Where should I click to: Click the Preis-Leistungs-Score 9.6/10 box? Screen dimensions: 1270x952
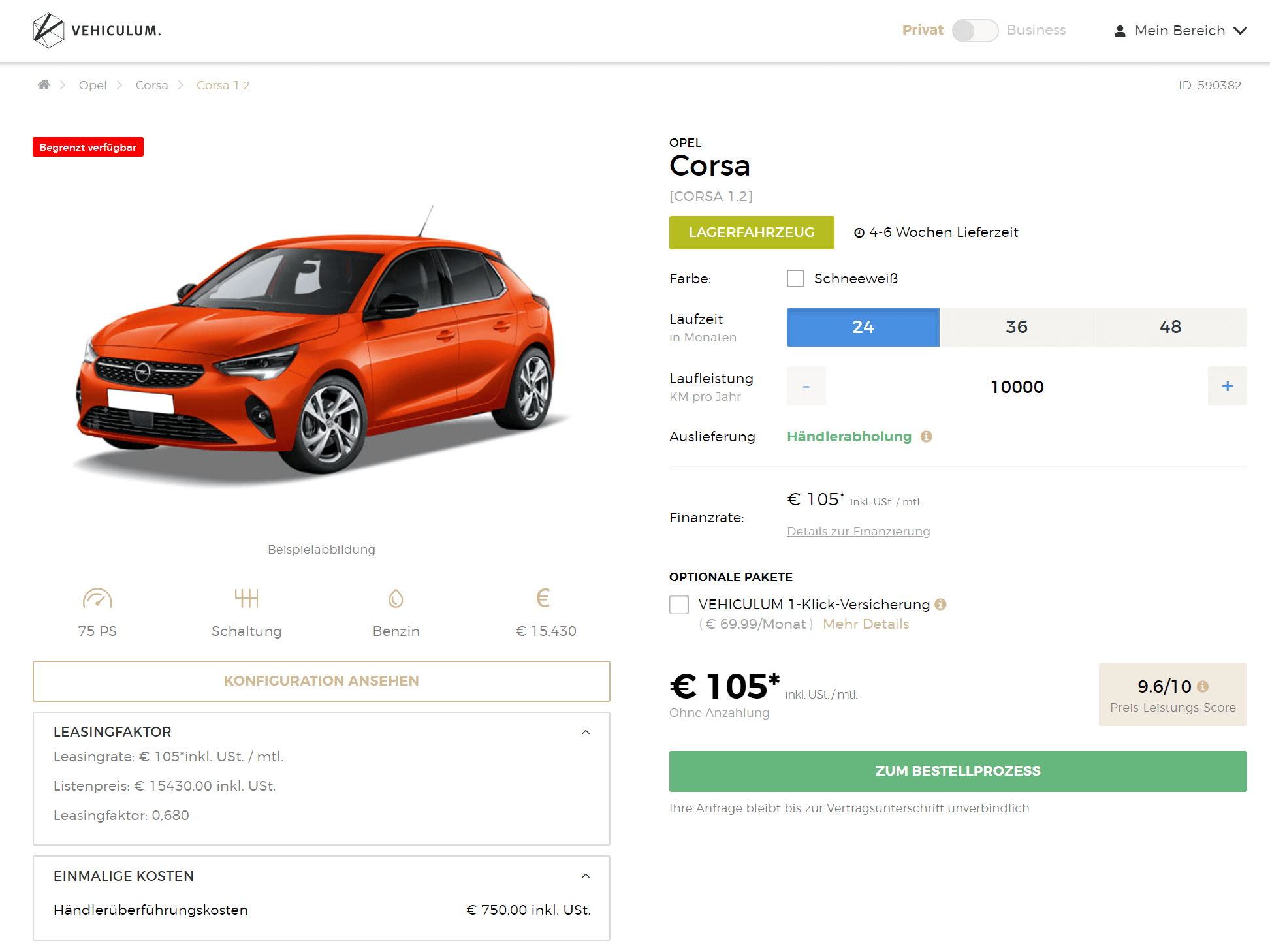tap(1173, 695)
